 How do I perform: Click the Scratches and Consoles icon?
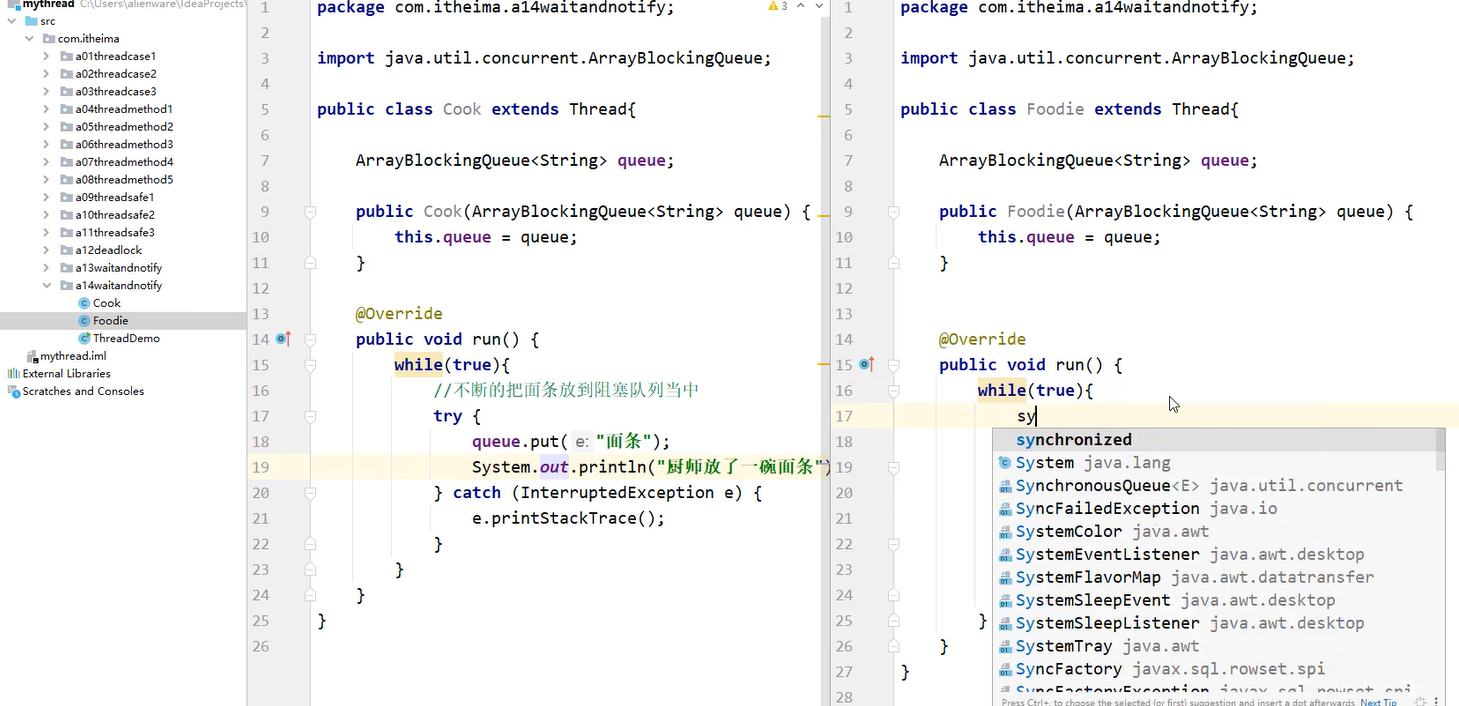(12, 391)
